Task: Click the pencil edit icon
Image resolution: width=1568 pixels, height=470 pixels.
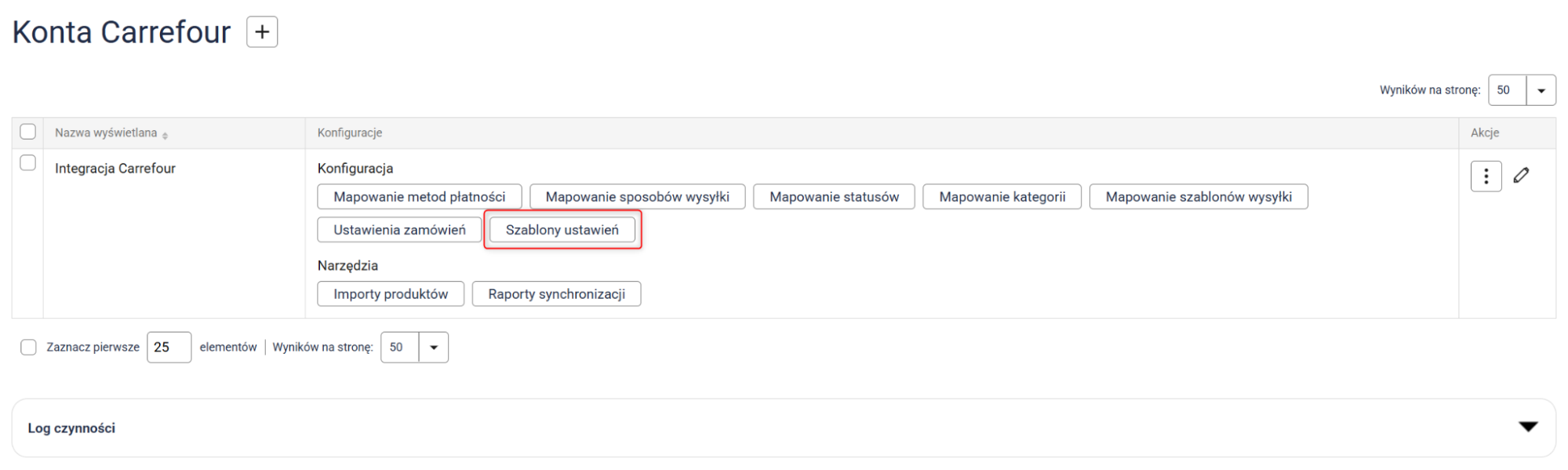Action: point(1521,176)
